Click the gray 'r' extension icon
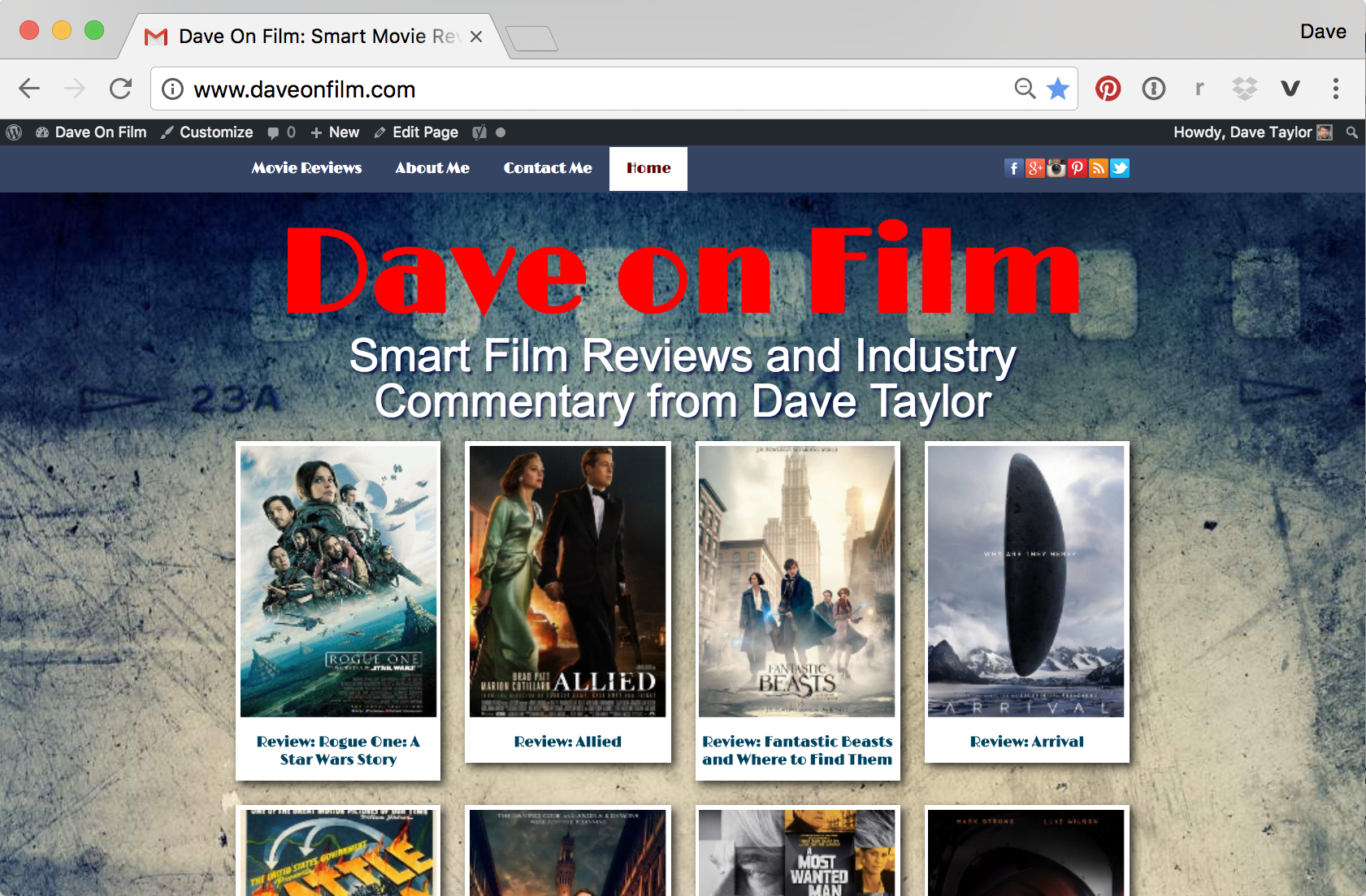 click(1199, 89)
